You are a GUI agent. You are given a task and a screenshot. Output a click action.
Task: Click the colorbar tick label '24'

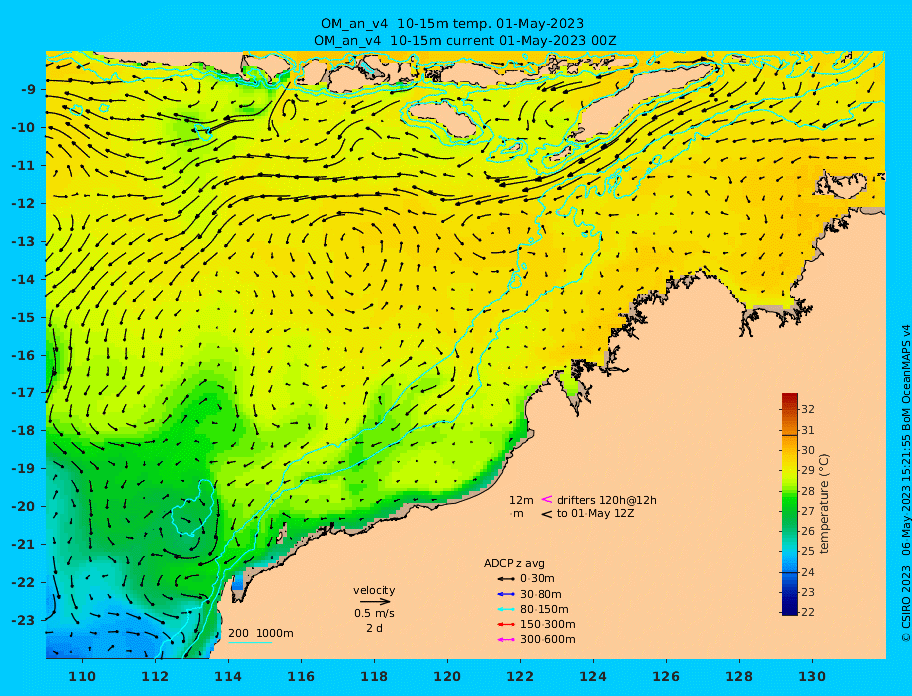coord(807,572)
